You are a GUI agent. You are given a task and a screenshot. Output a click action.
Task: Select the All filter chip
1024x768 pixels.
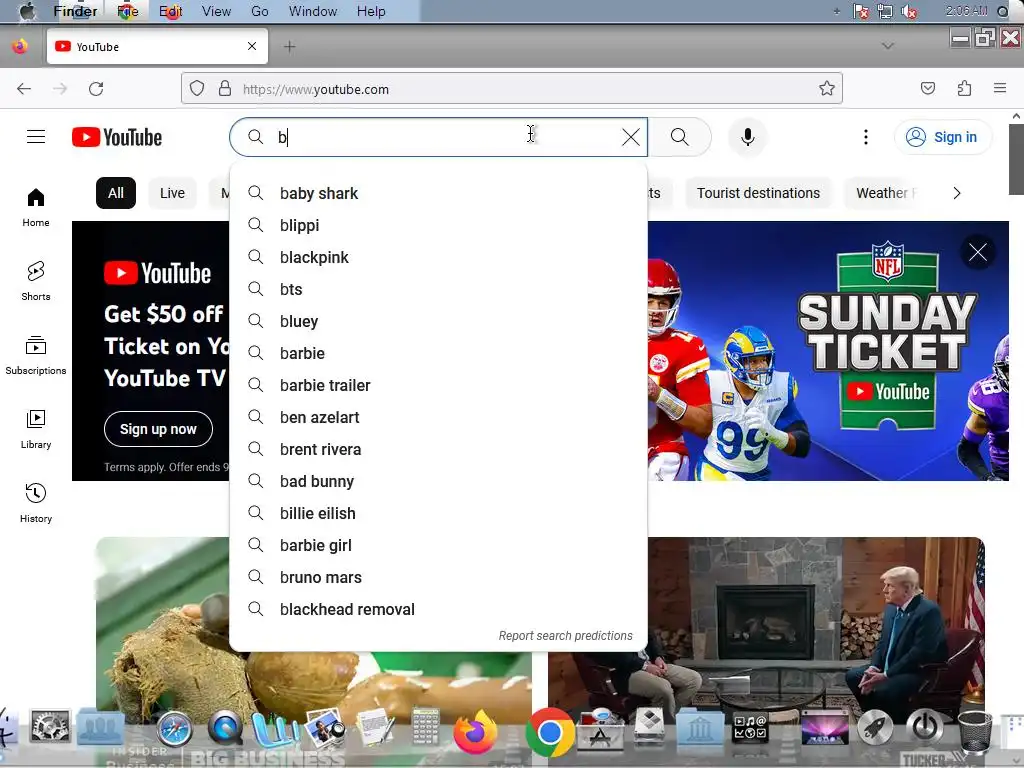point(116,193)
